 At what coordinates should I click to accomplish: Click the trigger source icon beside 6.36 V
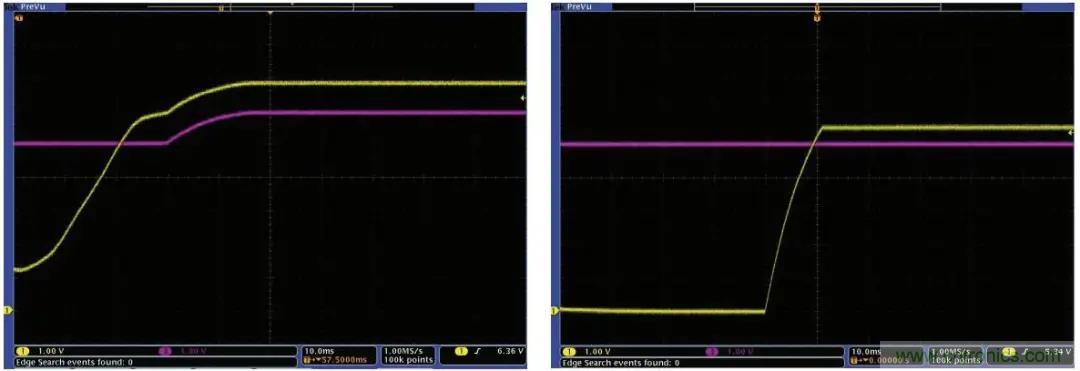coord(462,350)
